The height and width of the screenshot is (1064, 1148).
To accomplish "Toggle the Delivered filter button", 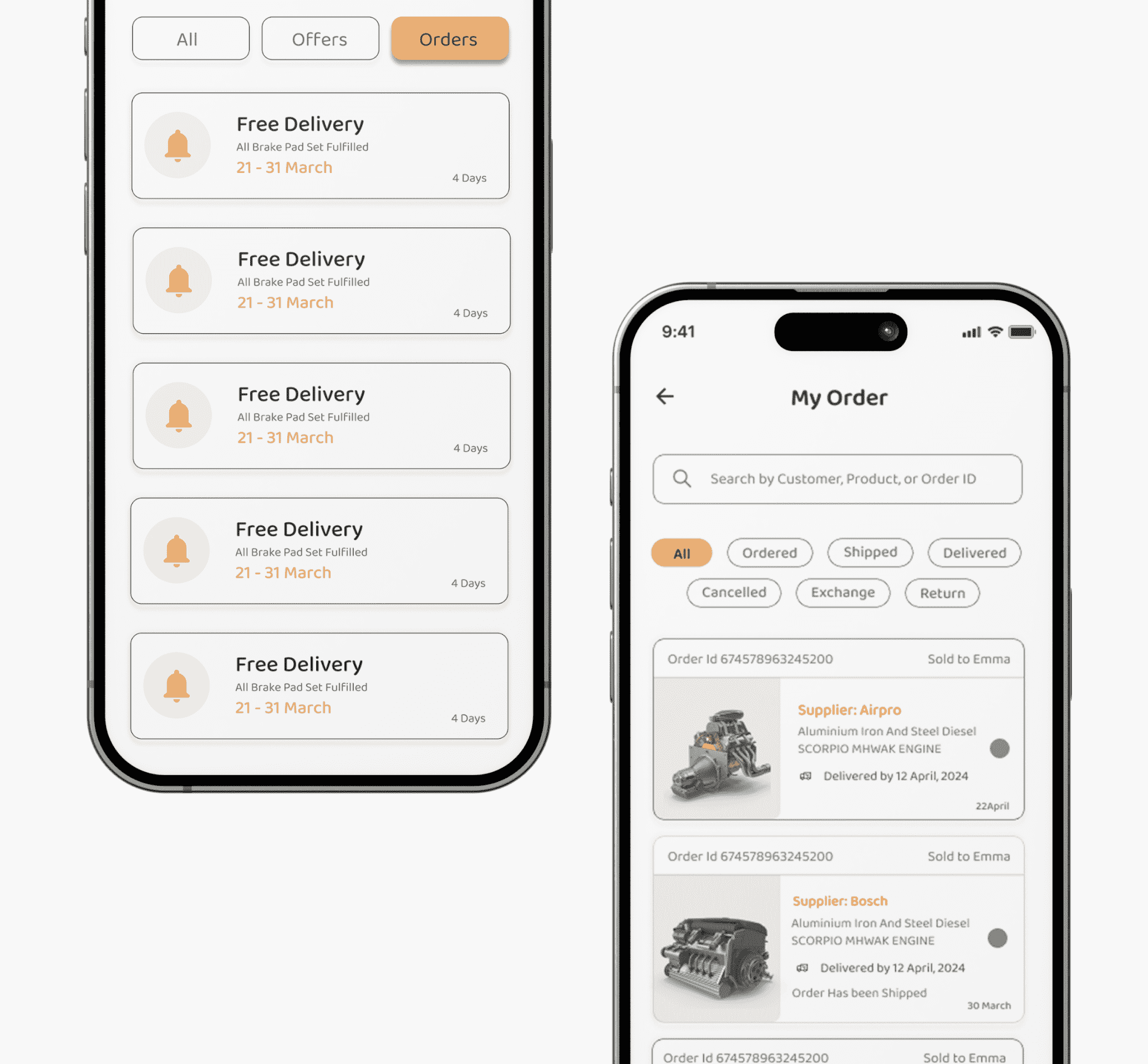I will (x=975, y=552).
